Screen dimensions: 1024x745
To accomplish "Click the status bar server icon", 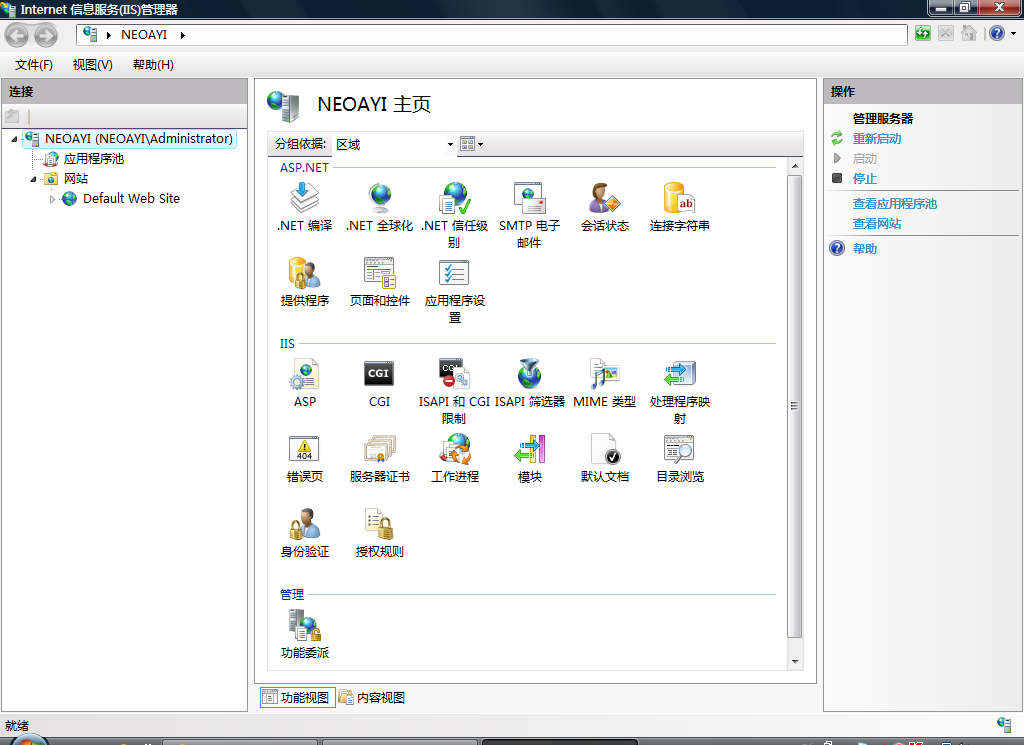I will tap(1004, 723).
